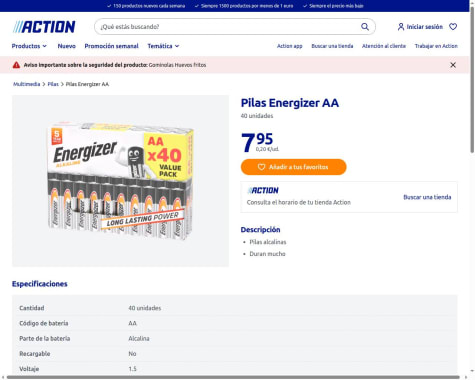Click the 'Alcalina' specification value
The image size is (475, 380).
(x=139, y=338)
